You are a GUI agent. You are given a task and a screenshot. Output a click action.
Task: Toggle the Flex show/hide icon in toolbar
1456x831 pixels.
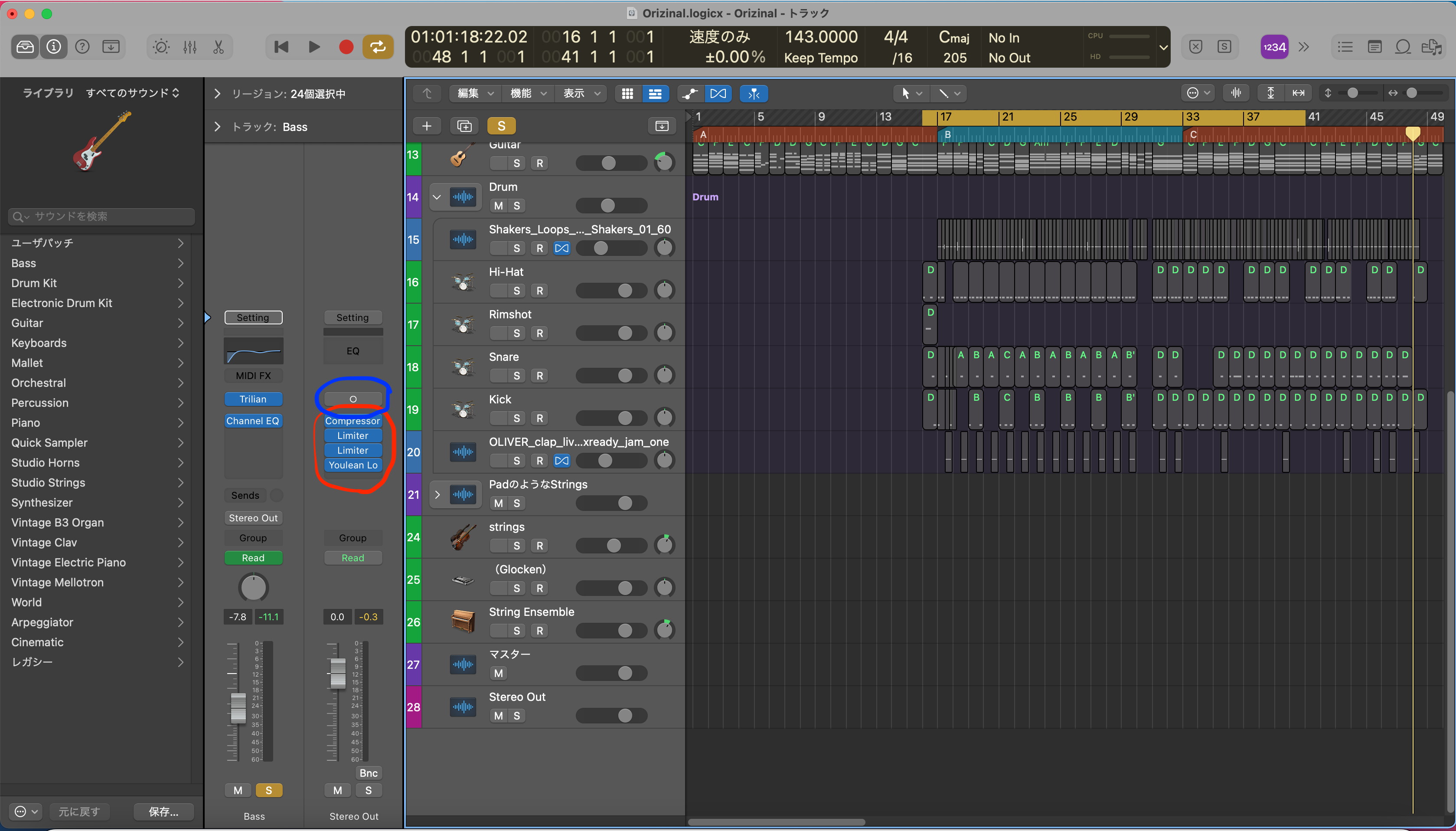[718, 94]
